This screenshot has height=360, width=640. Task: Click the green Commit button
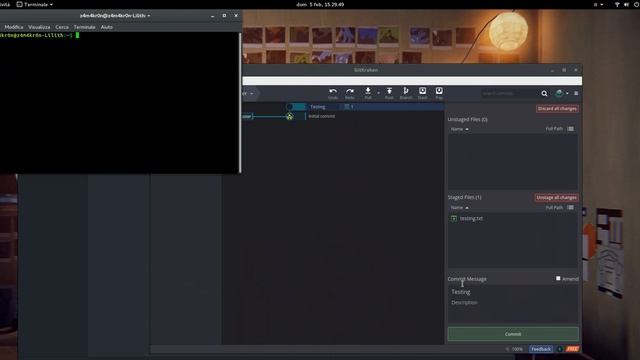coord(513,334)
